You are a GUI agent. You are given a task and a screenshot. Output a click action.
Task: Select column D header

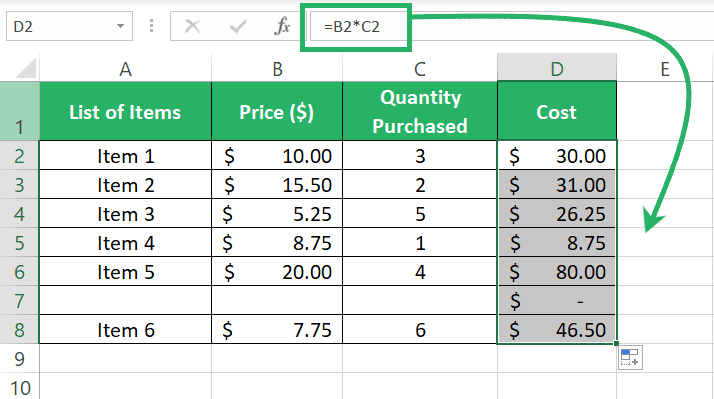coord(557,68)
